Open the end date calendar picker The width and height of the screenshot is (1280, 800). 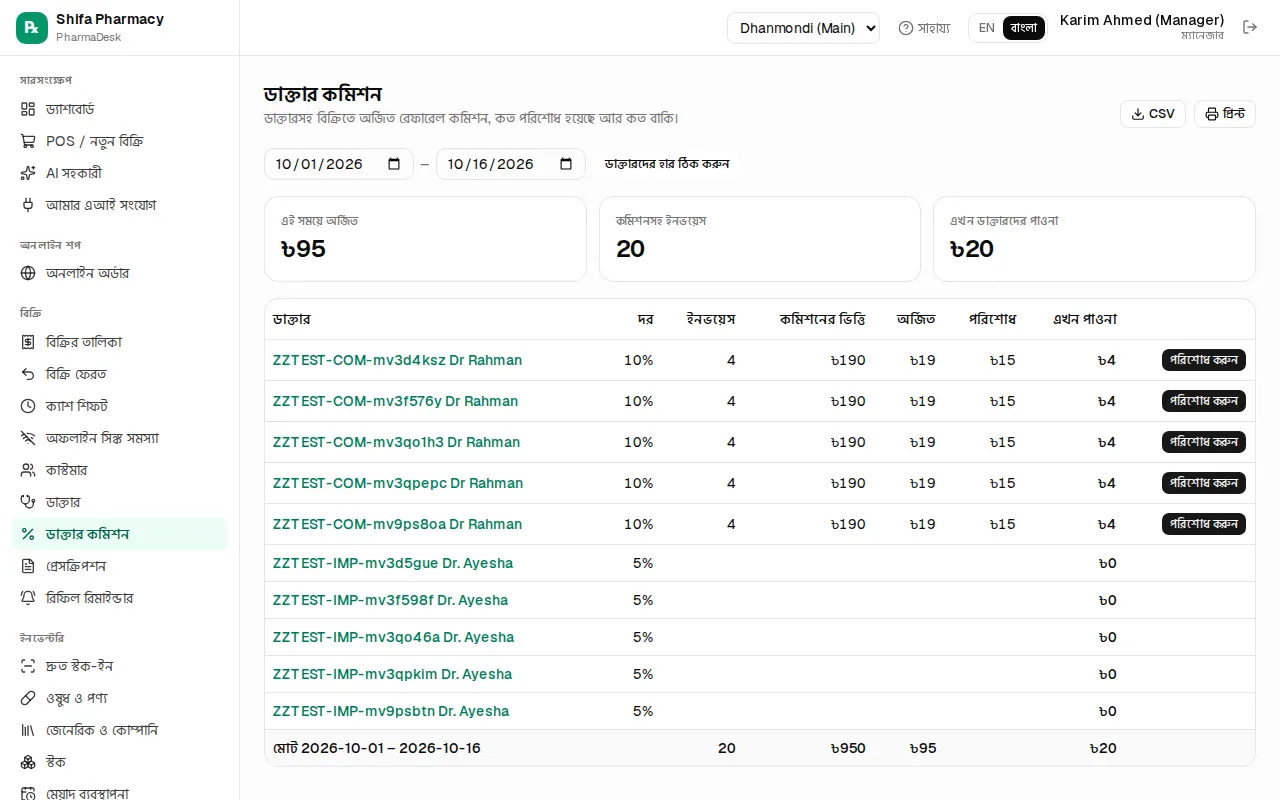(566, 164)
